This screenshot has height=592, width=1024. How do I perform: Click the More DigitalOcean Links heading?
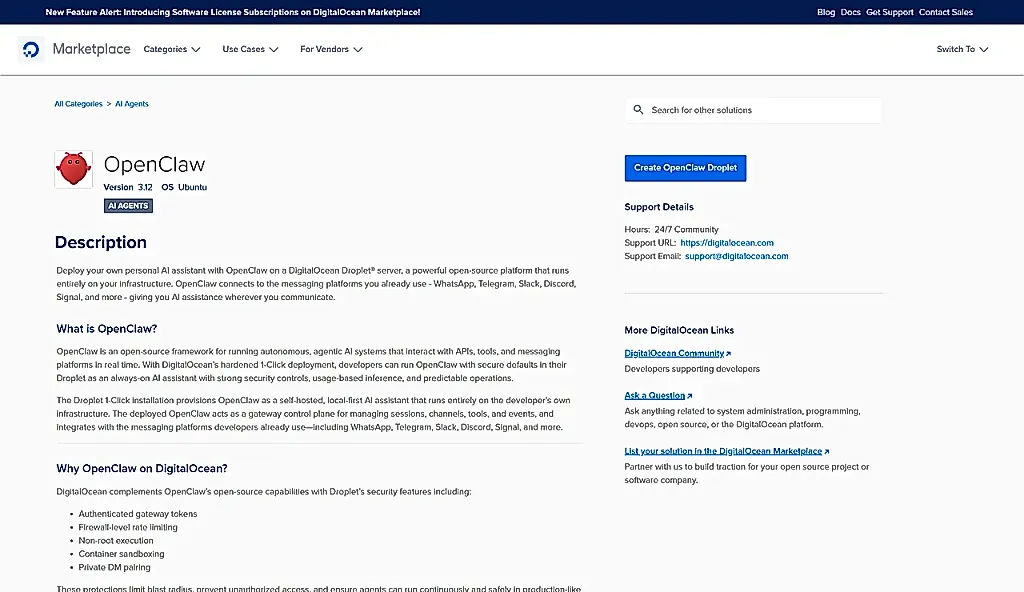(x=679, y=331)
